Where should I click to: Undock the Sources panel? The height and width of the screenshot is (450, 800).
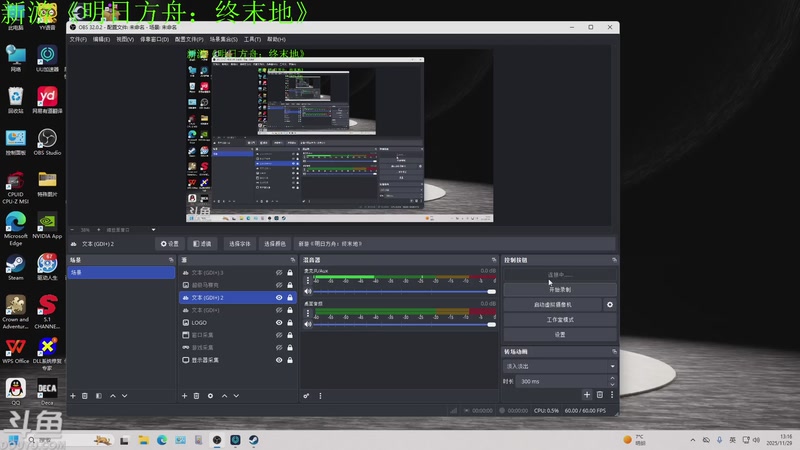click(x=292, y=260)
